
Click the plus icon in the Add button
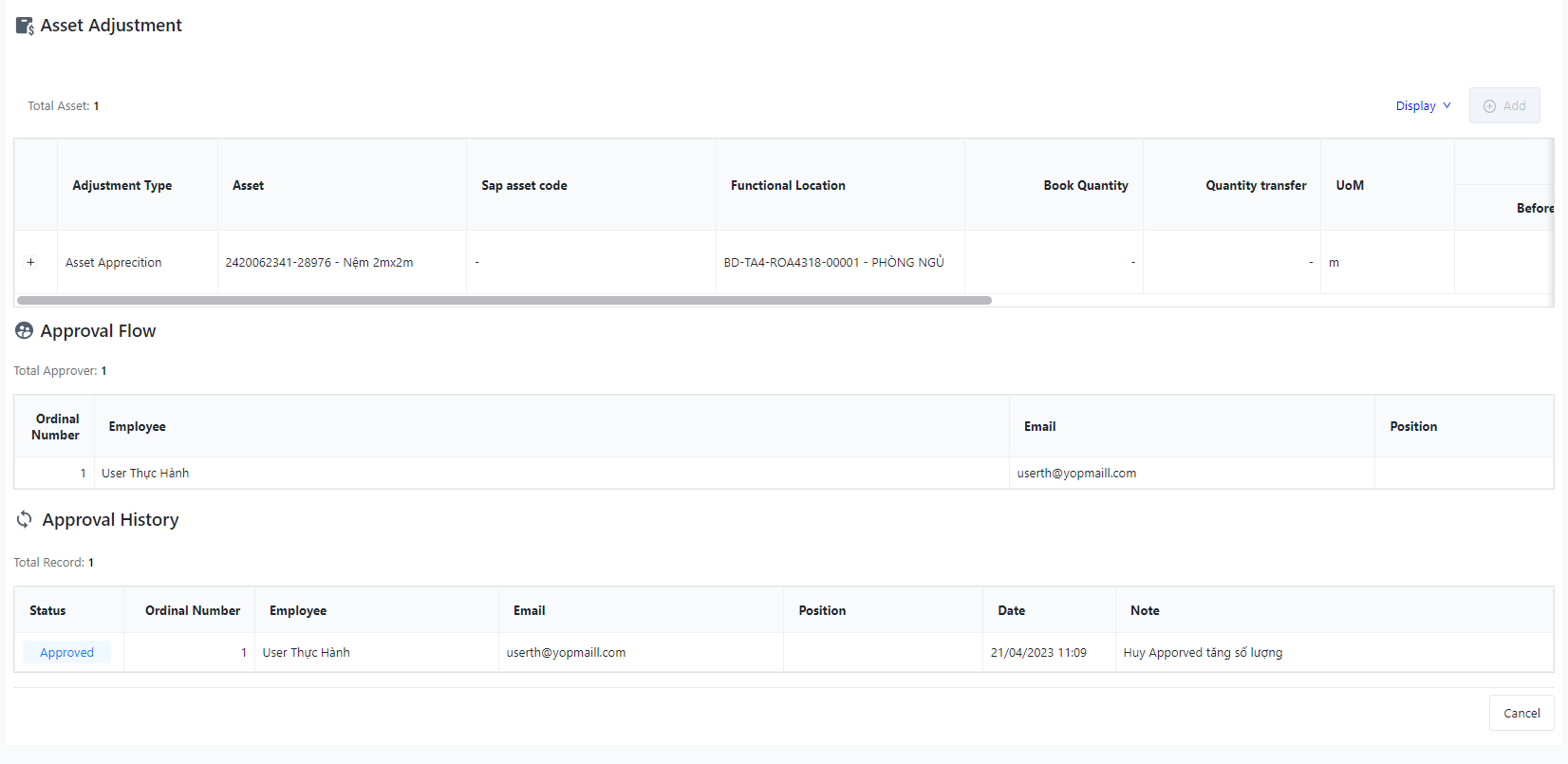[x=1489, y=106]
